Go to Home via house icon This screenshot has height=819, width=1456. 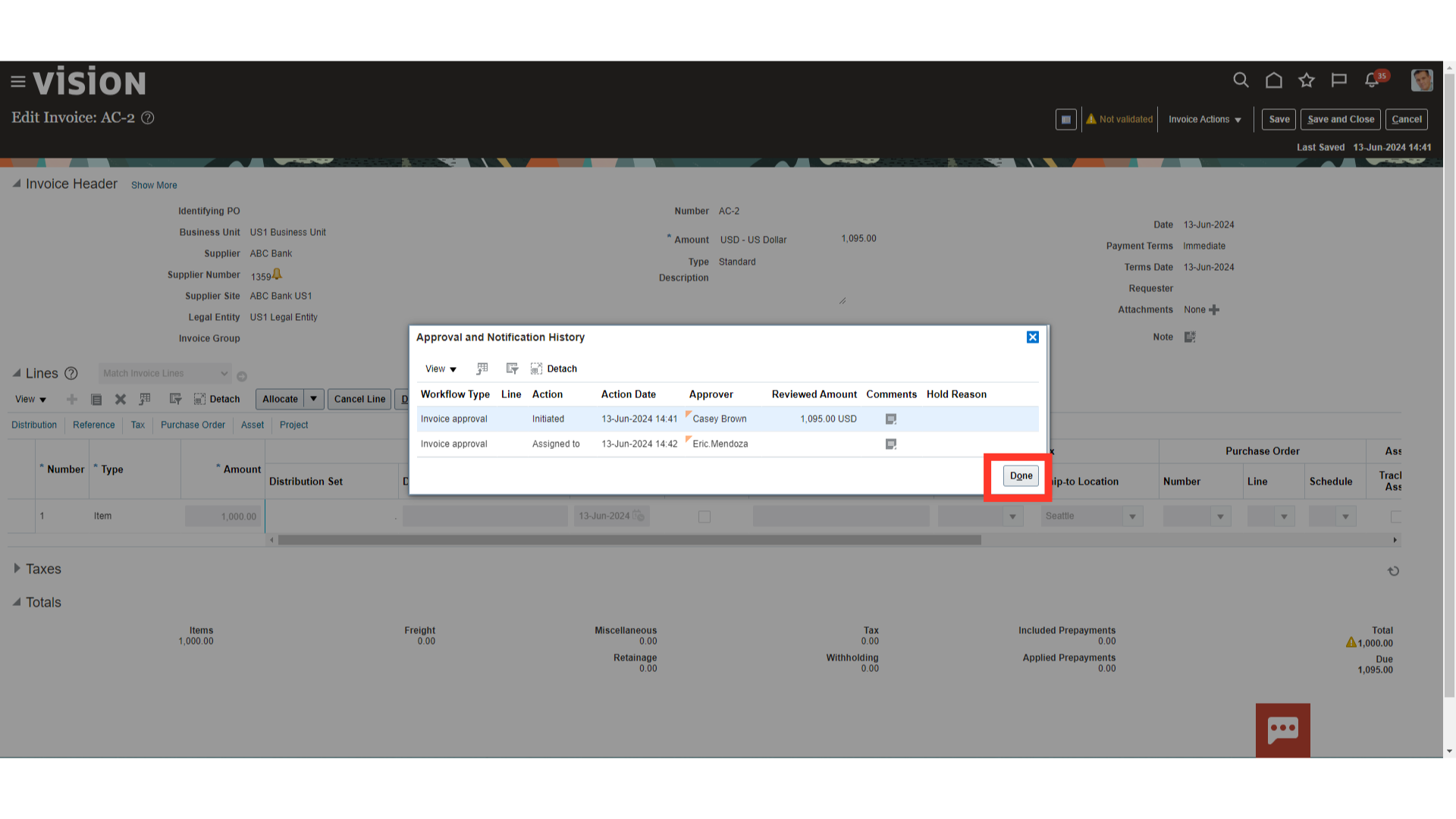pyautogui.click(x=1274, y=80)
